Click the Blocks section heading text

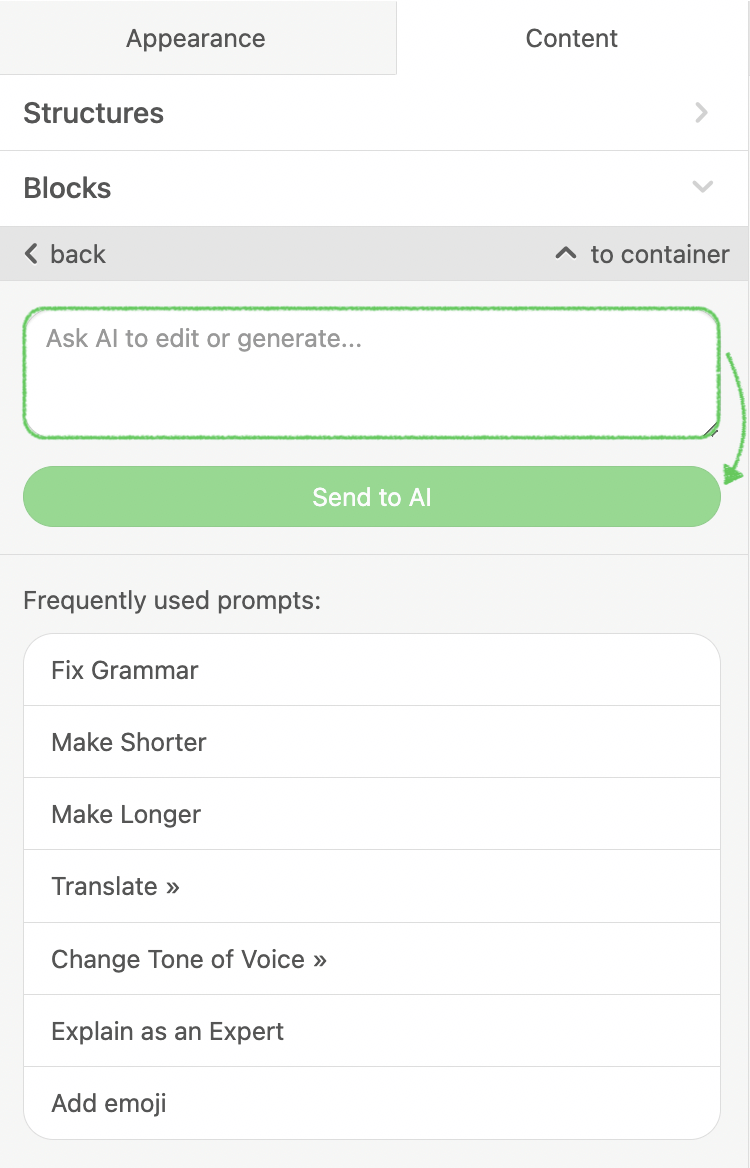point(68,188)
